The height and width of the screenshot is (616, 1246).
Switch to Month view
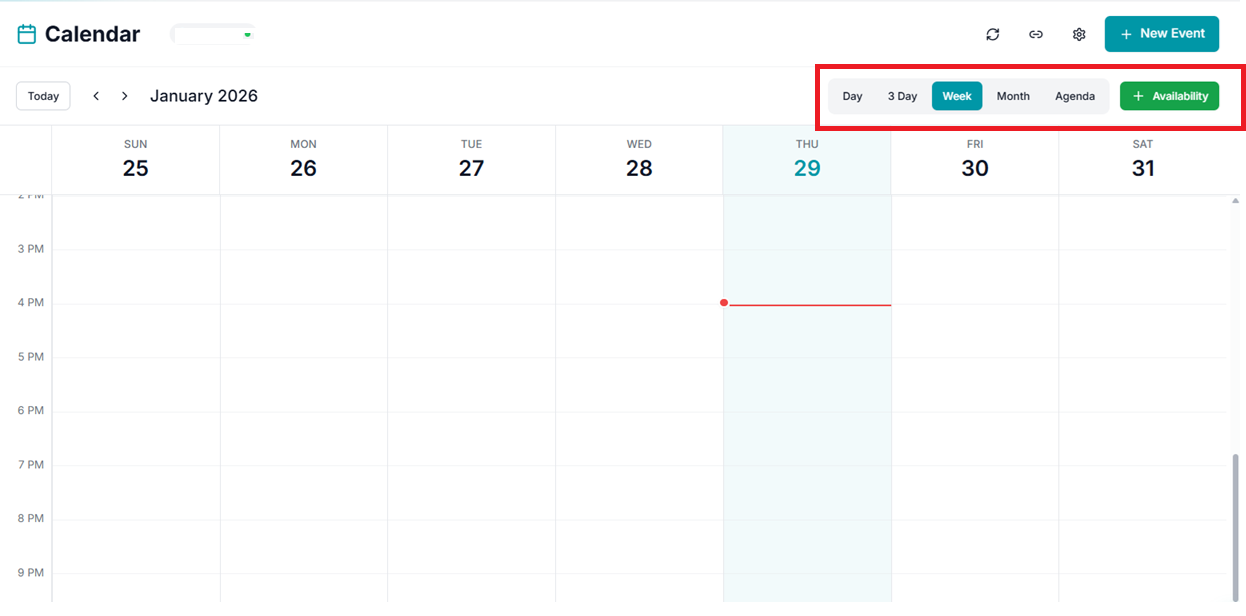tap(1013, 96)
